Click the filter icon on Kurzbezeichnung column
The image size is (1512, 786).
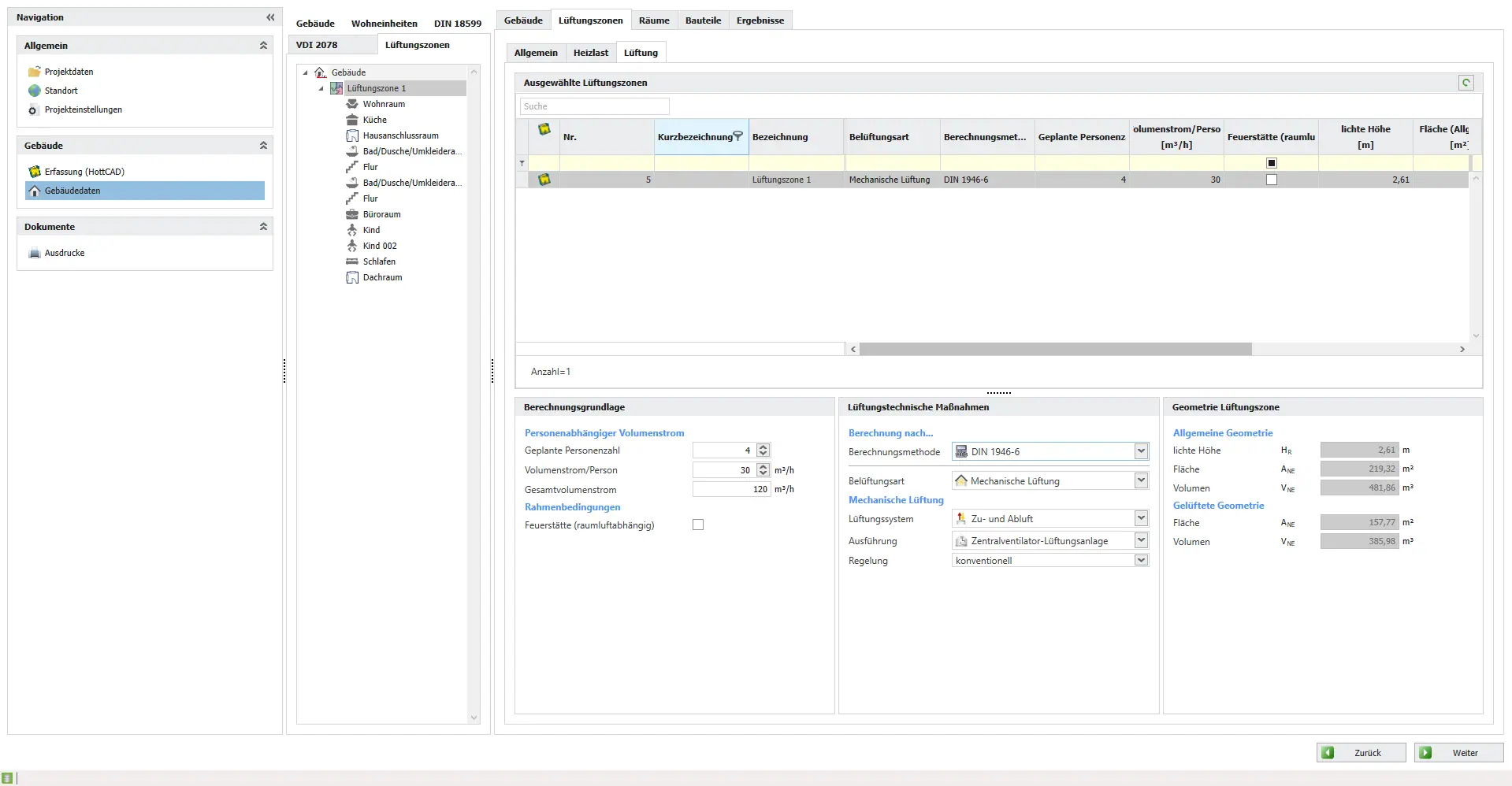(x=738, y=136)
